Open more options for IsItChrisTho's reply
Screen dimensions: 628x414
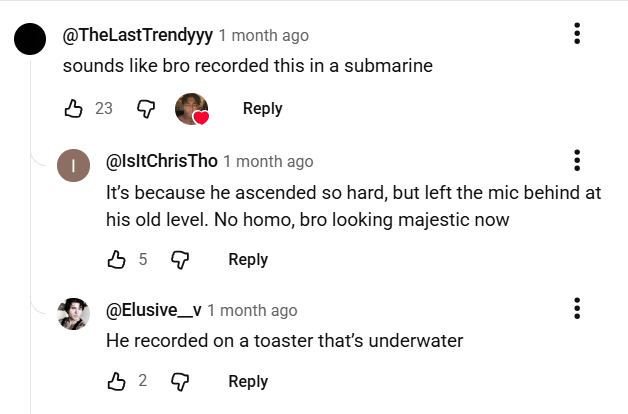coord(577,160)
